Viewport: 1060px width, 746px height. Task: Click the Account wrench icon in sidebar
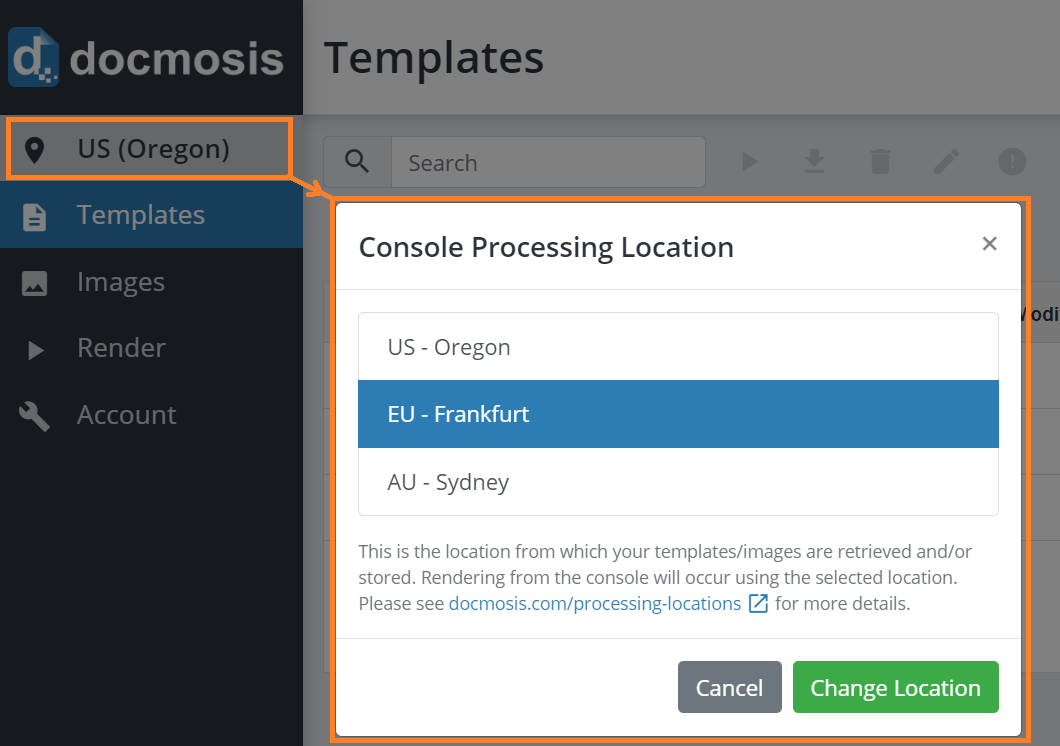point(34,416)
